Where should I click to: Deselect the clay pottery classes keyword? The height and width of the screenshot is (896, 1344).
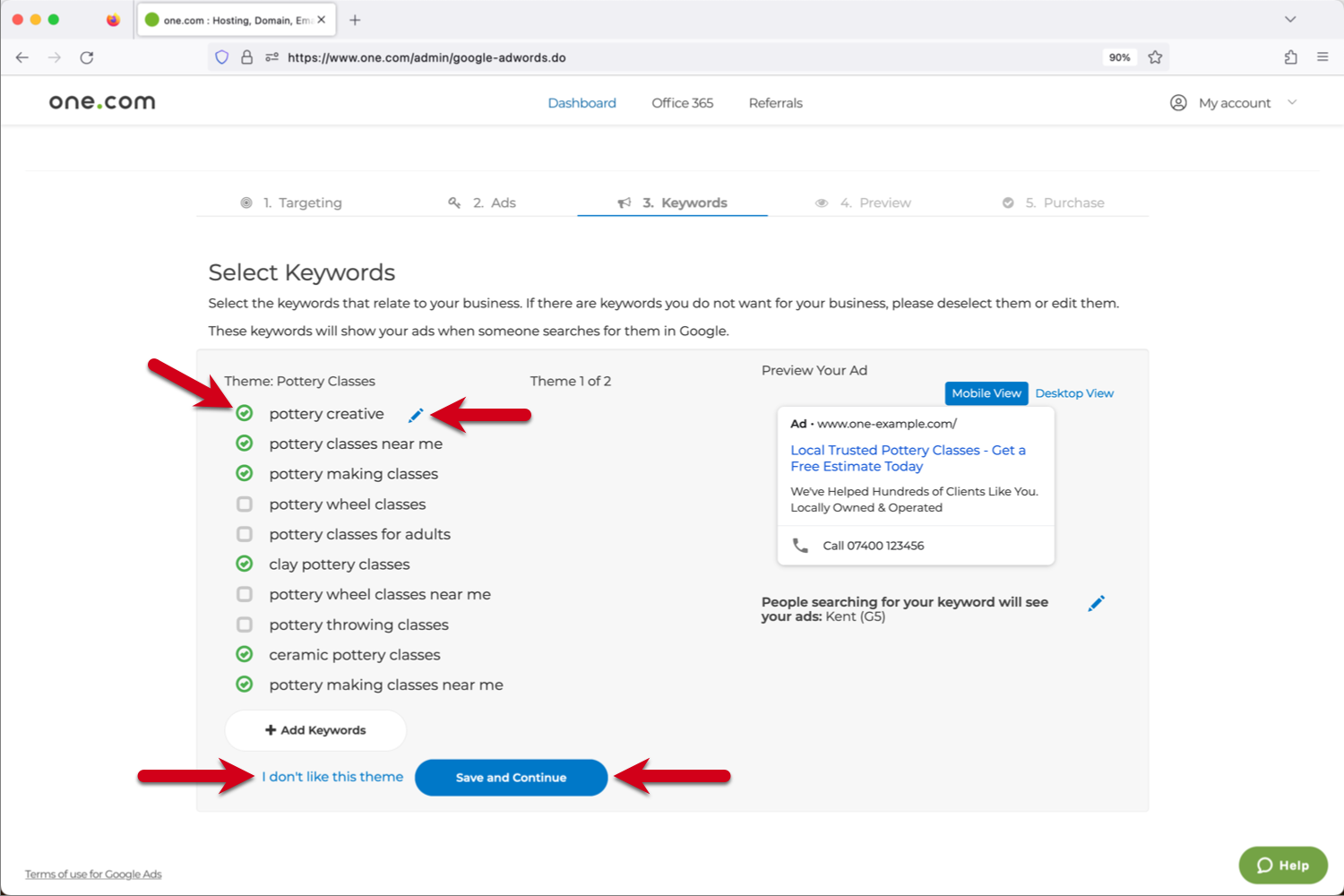[245, 564]
